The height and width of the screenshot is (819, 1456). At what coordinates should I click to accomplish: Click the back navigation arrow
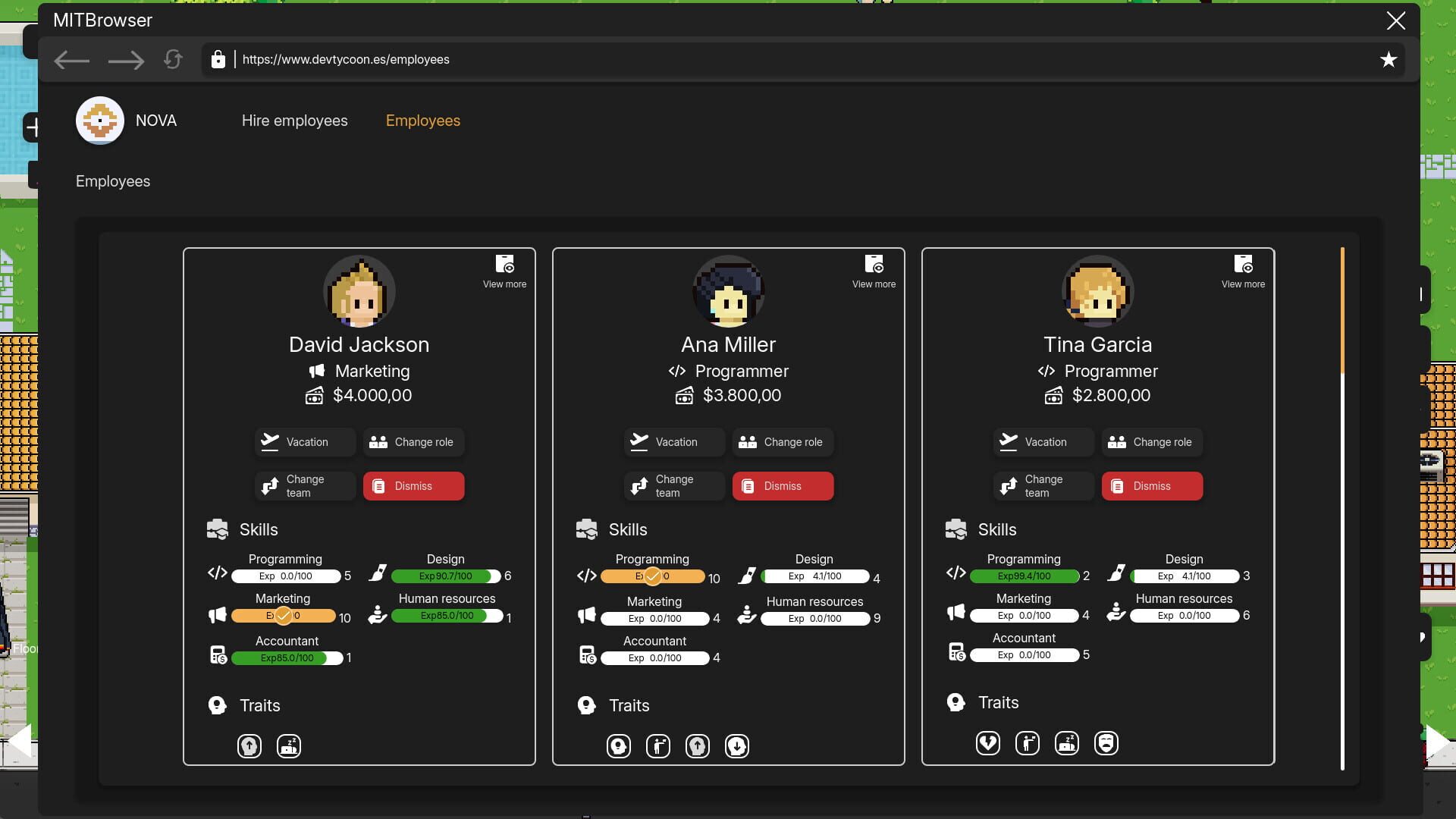pyautogui.click(x=72, y=60)
